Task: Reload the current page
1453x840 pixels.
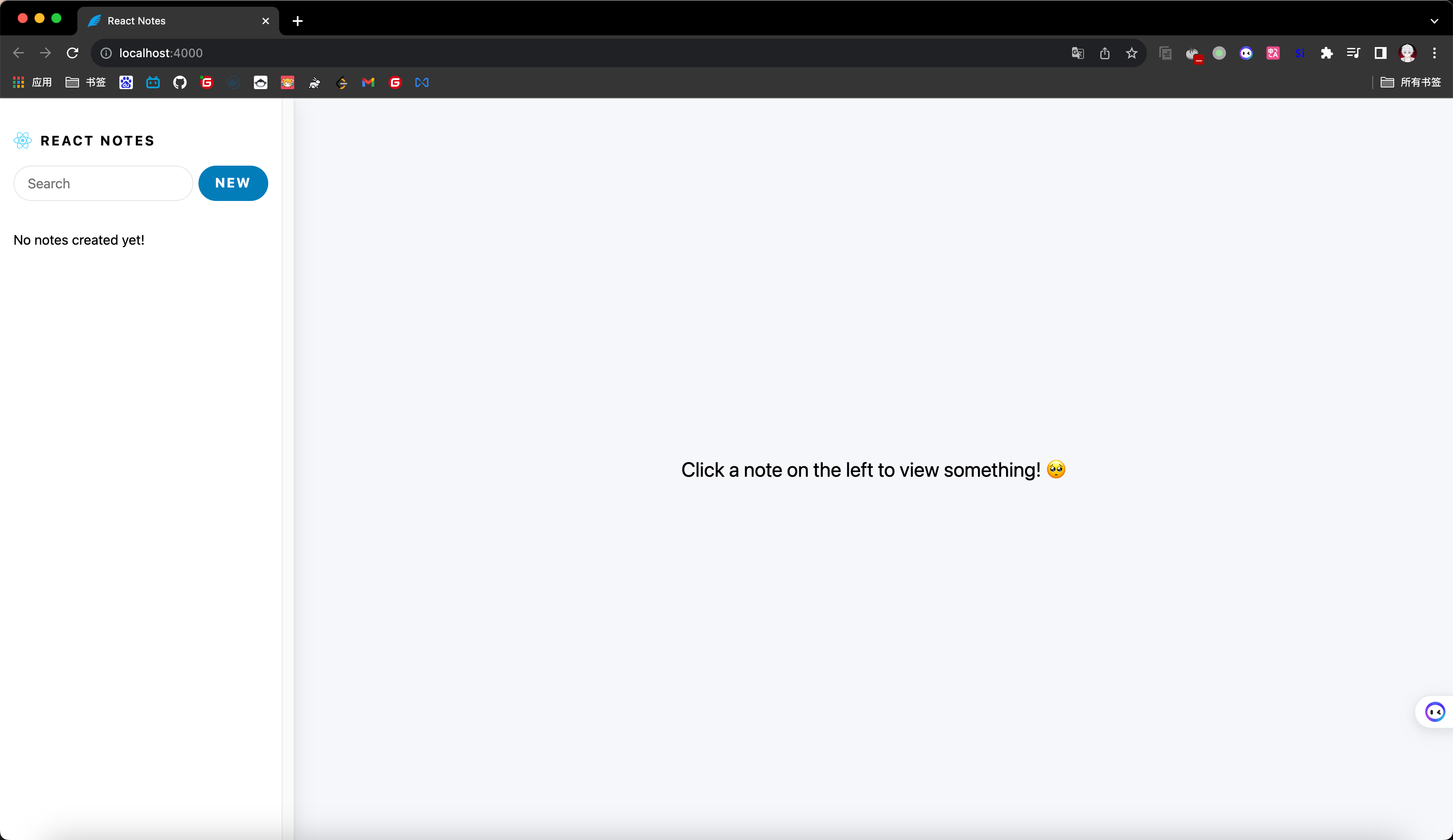Action: pyautogui.click(x=73, y=53)
